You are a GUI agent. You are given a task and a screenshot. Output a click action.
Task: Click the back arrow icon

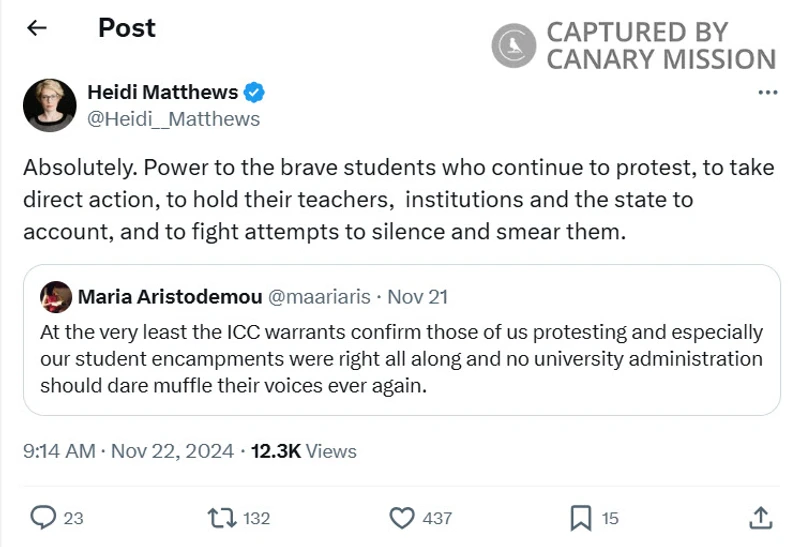(x=37, y=28)
